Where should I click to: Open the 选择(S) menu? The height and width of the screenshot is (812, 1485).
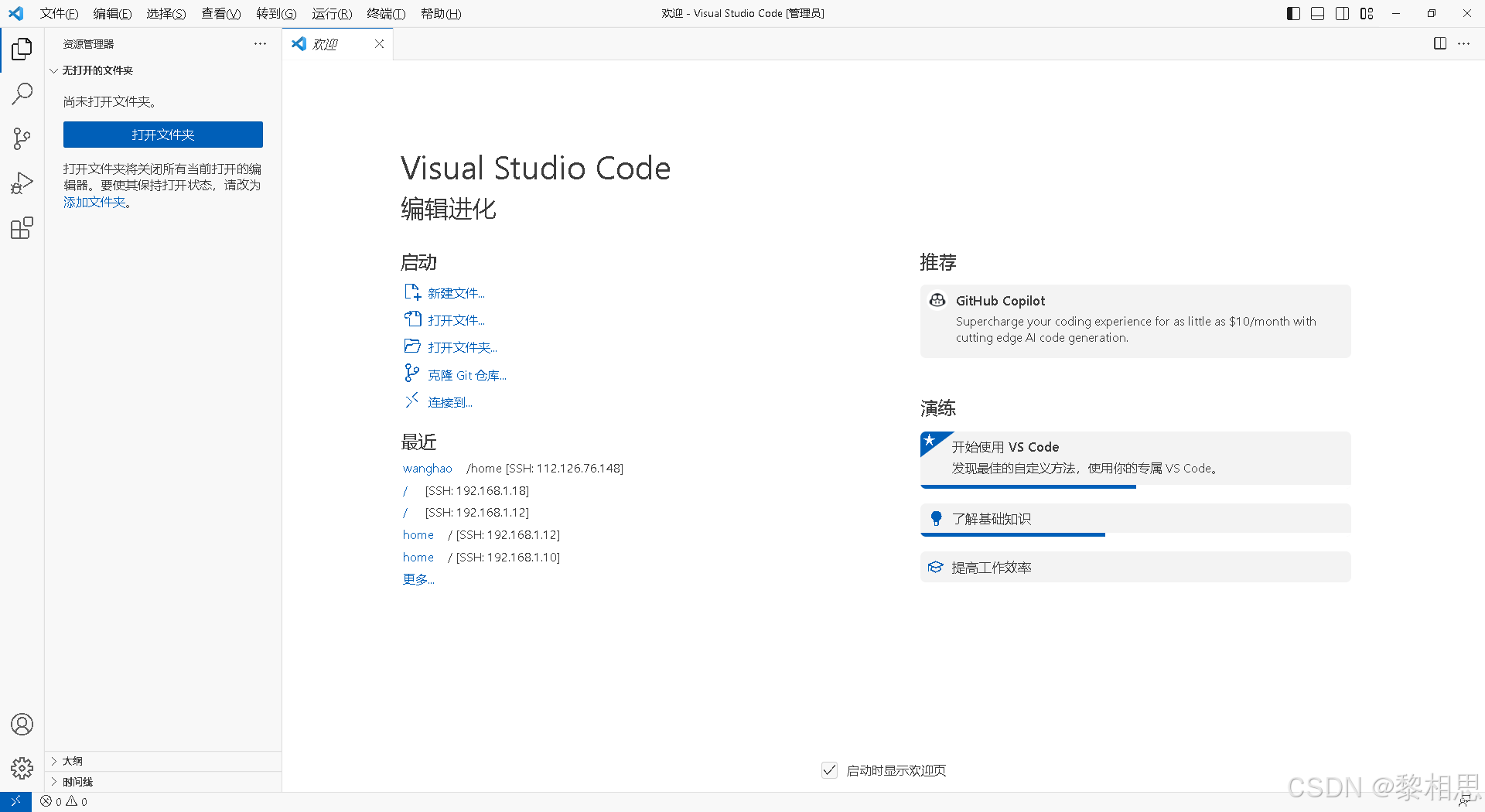click(166, 13)
